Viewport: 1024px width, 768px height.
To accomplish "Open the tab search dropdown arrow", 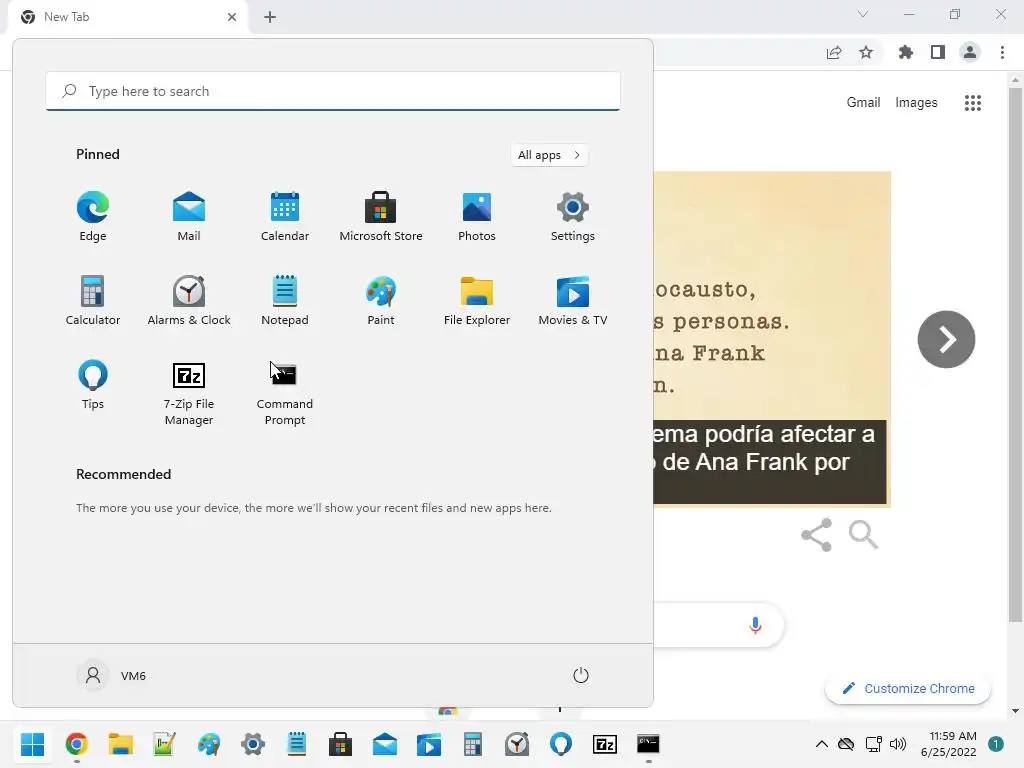I will (863, 14).
